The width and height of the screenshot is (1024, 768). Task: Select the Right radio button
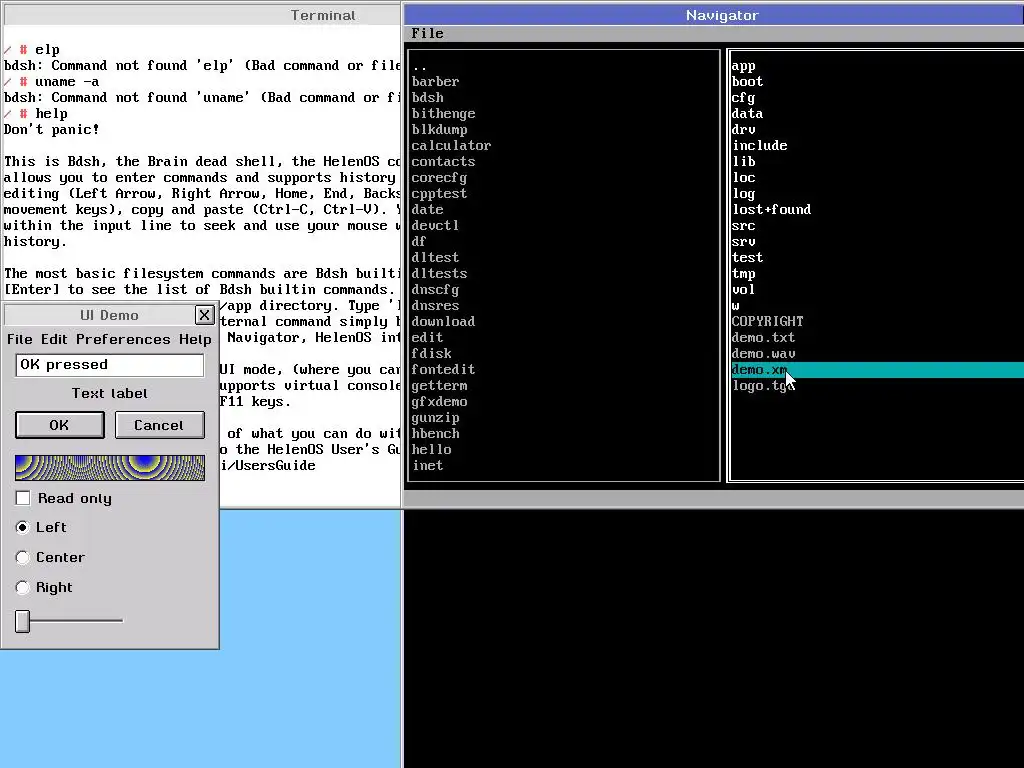click(x=23, y=587)
